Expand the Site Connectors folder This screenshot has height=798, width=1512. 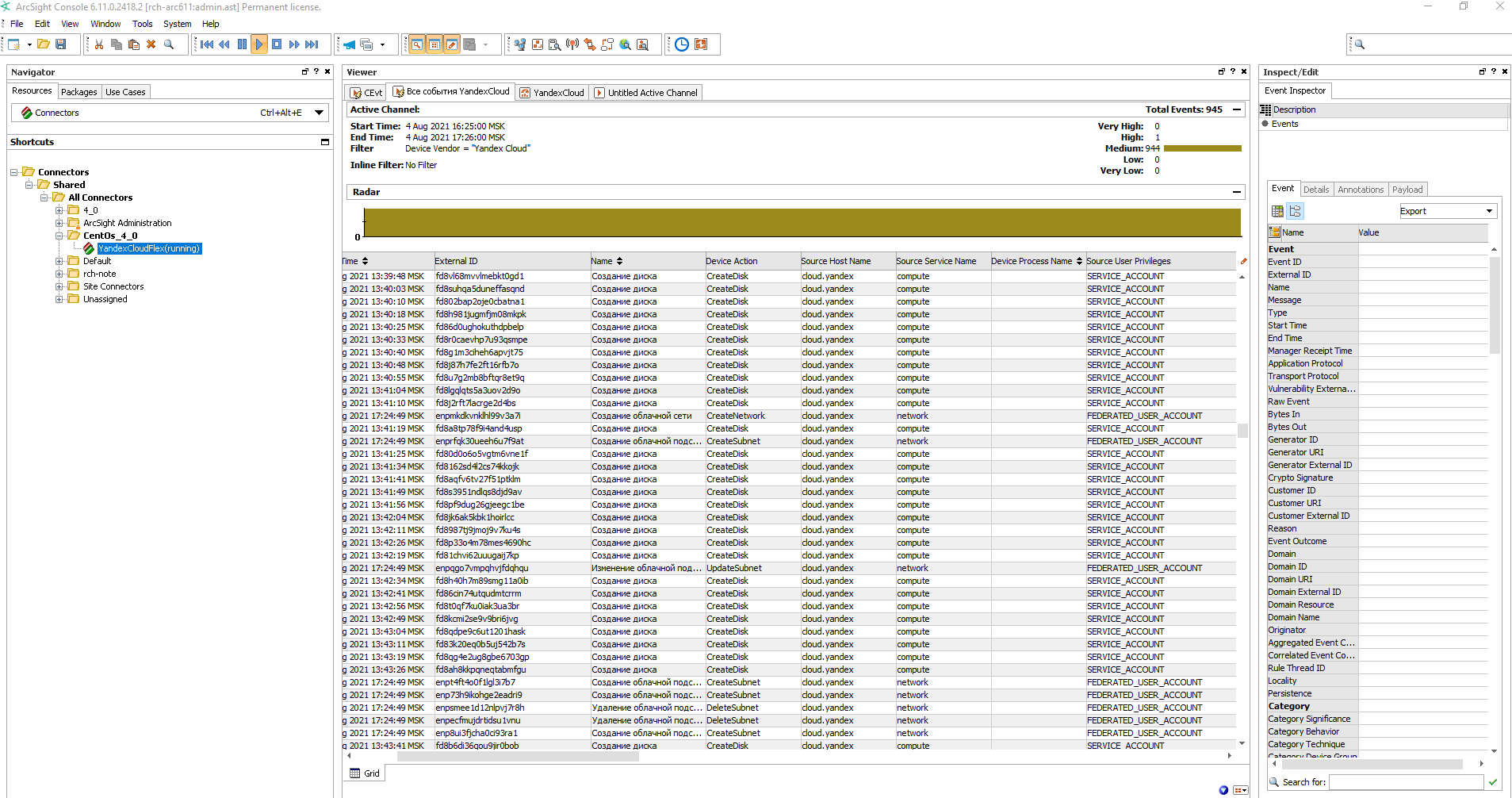[59, 286]
